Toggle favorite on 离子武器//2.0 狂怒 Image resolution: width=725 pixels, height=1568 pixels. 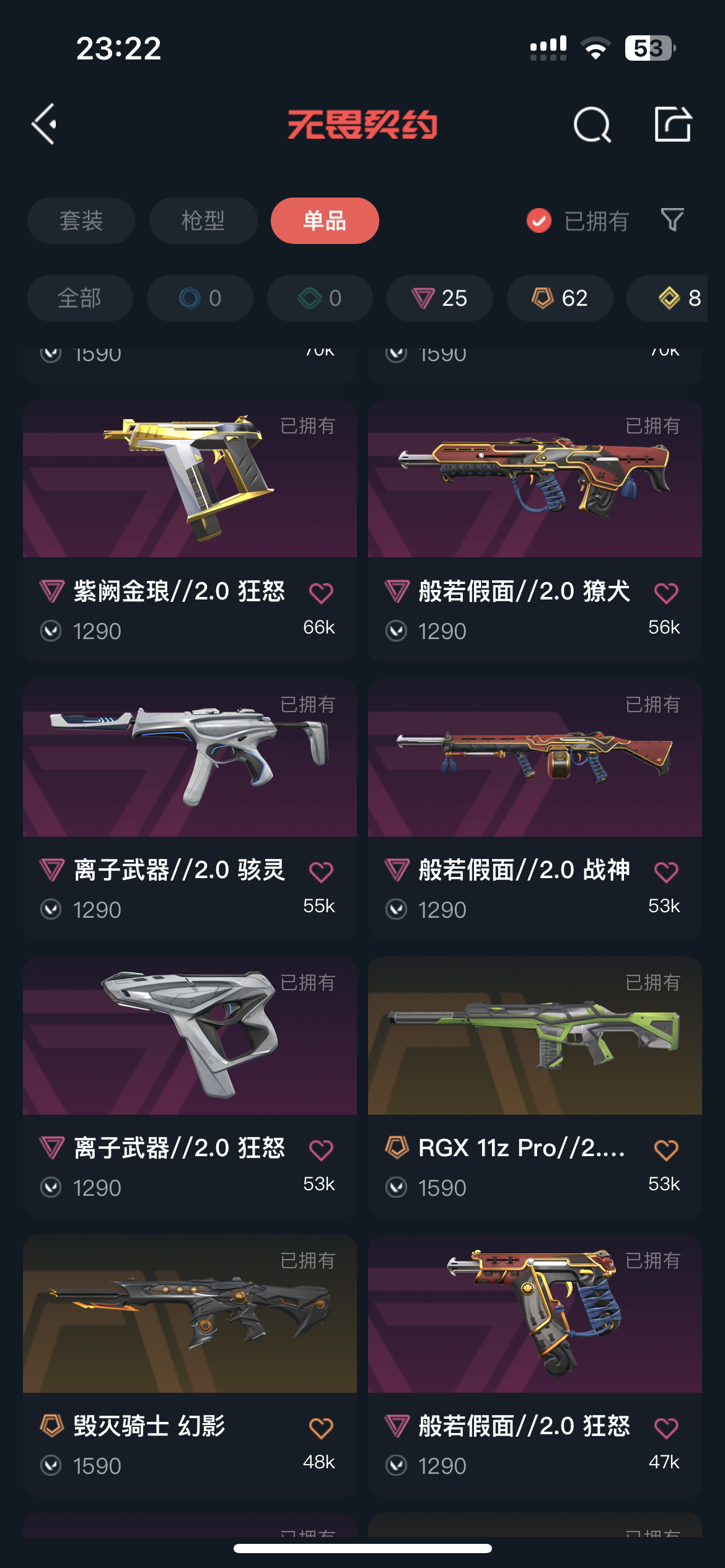point(321,1150)
